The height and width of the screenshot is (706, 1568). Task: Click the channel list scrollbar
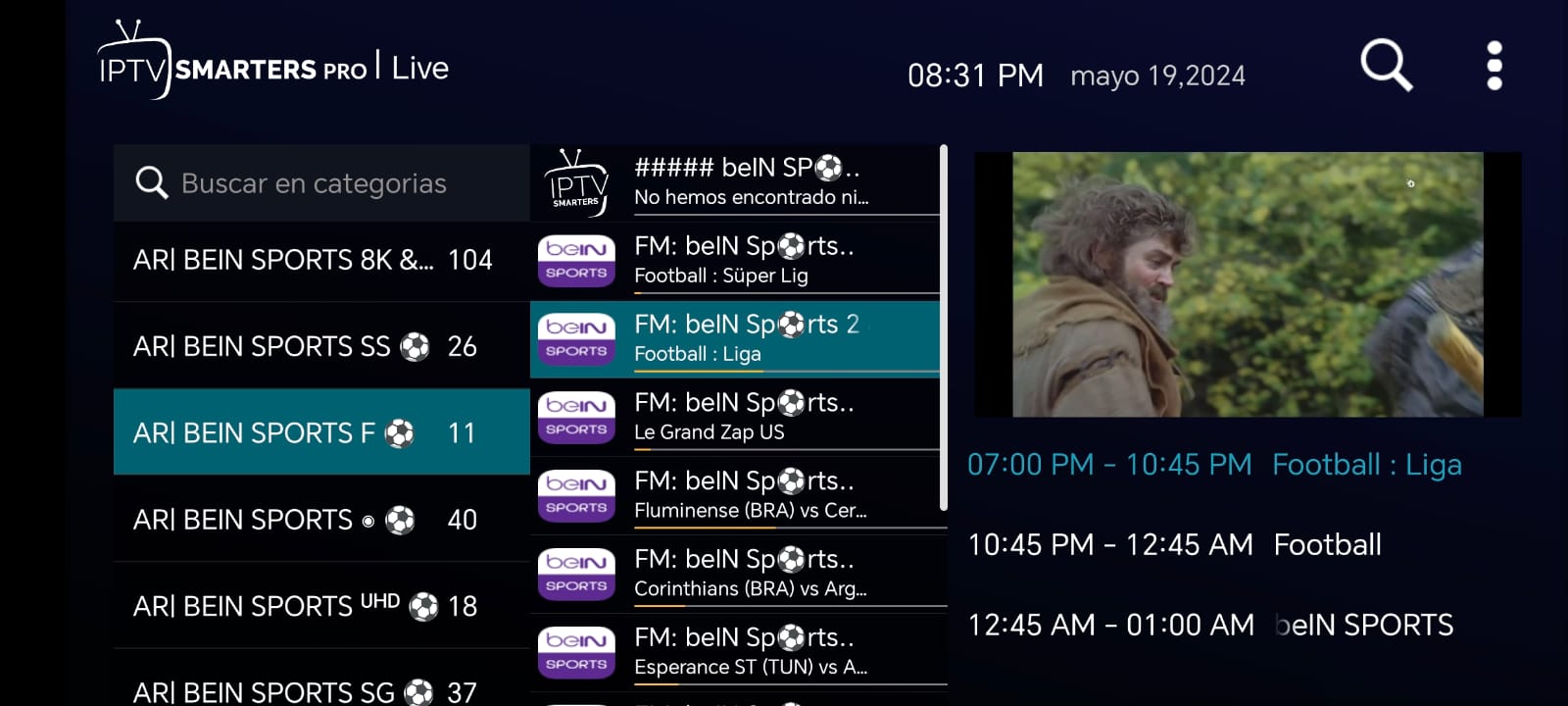tap(944, 328)
